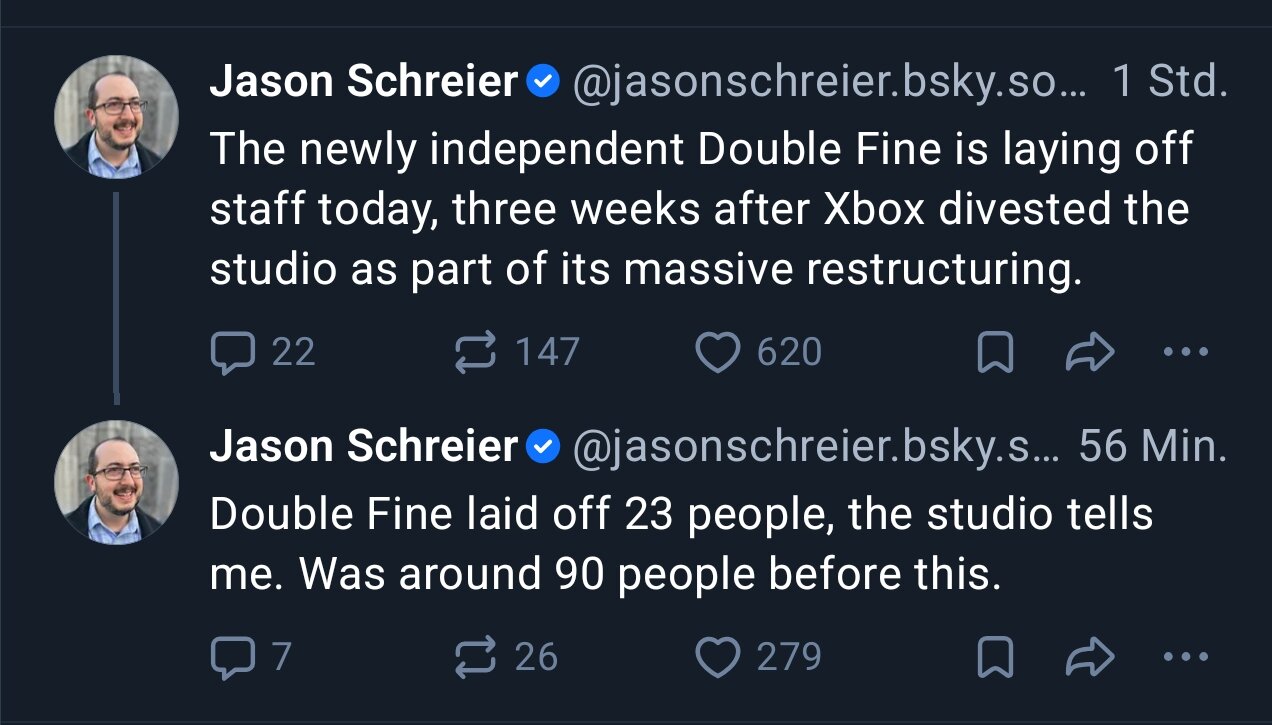Open the '56 Min.' timestamp link
Screen dimensions: 1272x725
click(x=1153, y=447)
